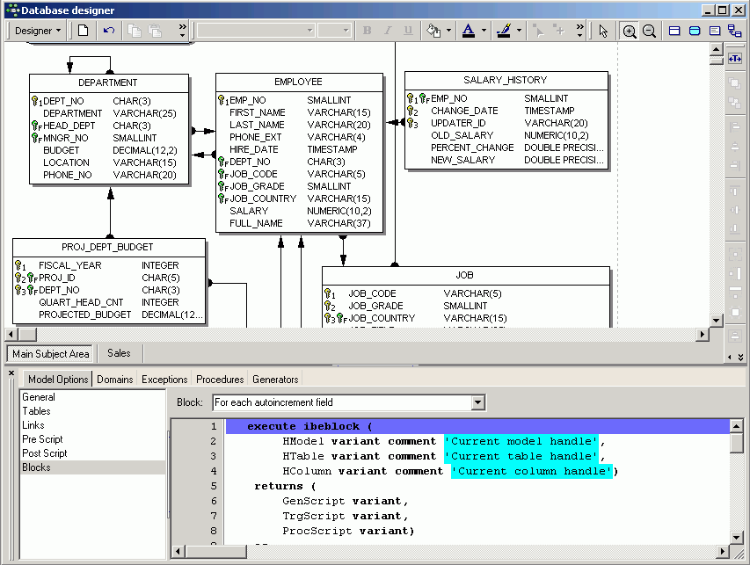751x565 pixels.
Task: Close the bottom options panel
Action: click(x=11, y=372)
